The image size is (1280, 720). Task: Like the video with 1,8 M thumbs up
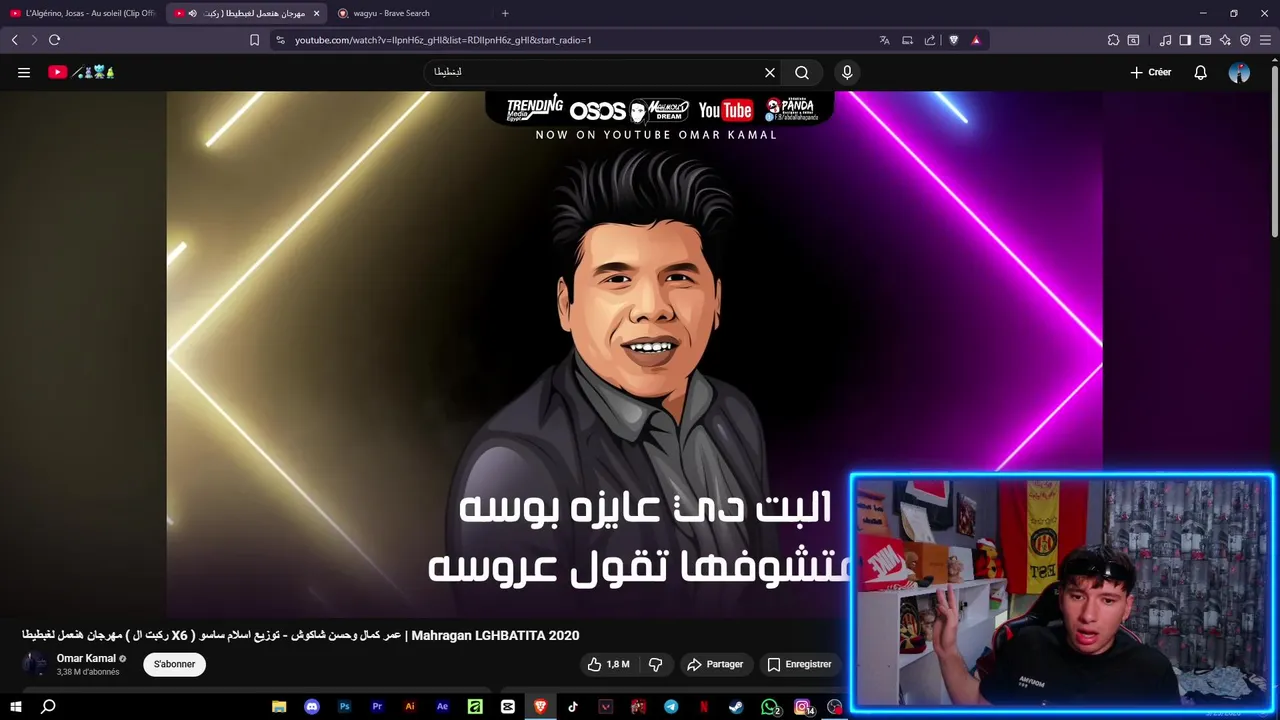coord(608,664)
